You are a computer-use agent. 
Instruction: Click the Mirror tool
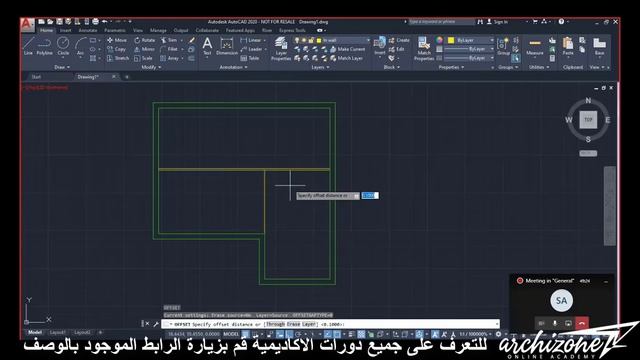coord(144,49)
